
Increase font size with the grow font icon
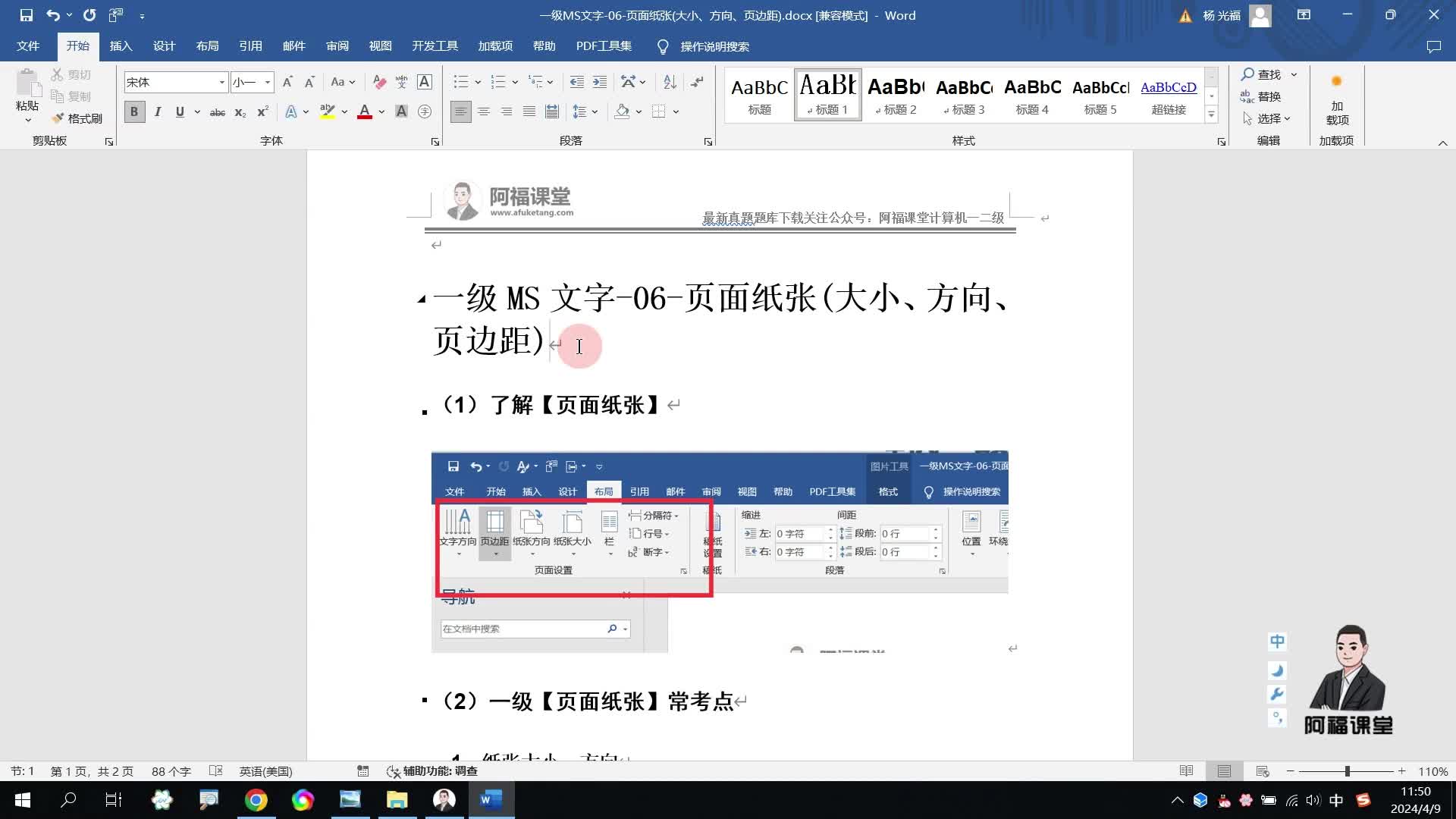coord(287,82)
